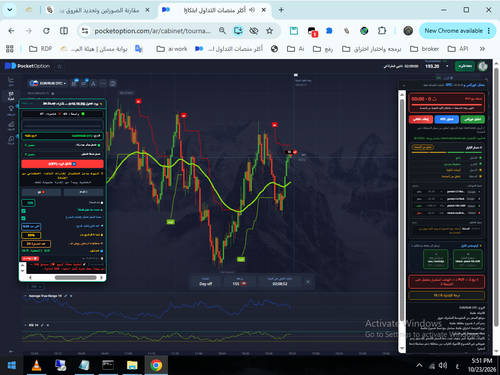Click the back arrow at chart bottom-left
500x375 pixels.
[11, 351]
